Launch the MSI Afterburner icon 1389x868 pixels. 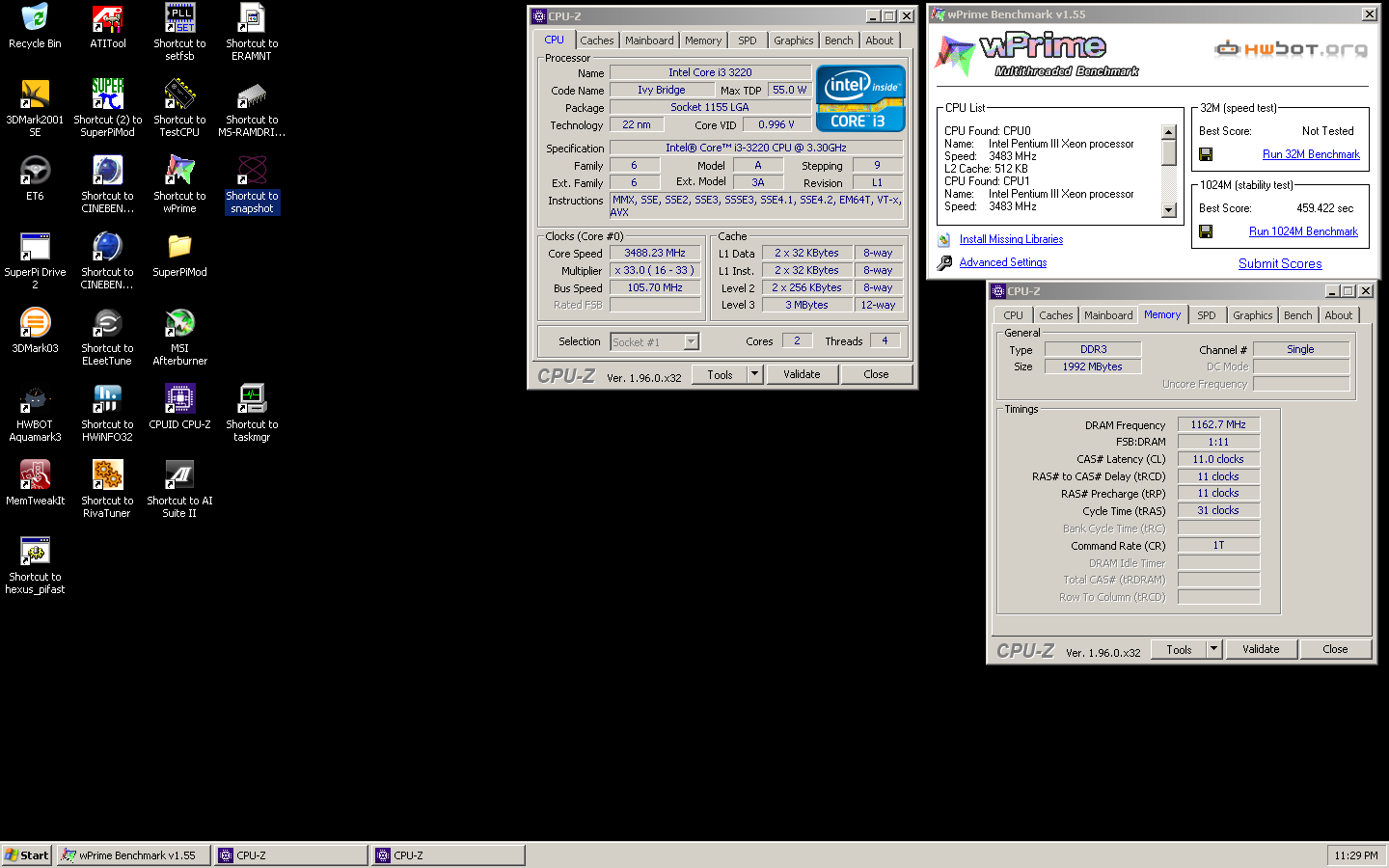(179, 337)
